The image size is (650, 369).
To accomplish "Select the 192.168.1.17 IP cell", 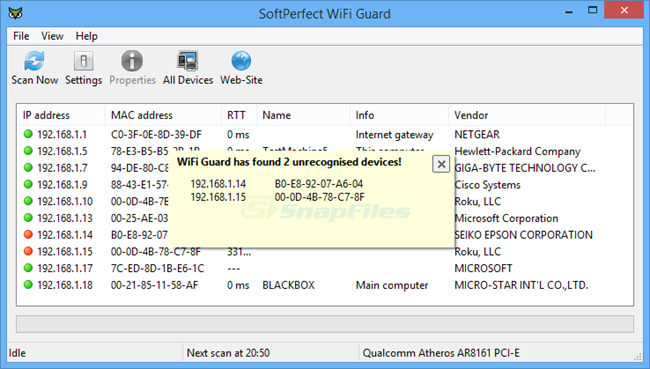I will coord(65,268).
